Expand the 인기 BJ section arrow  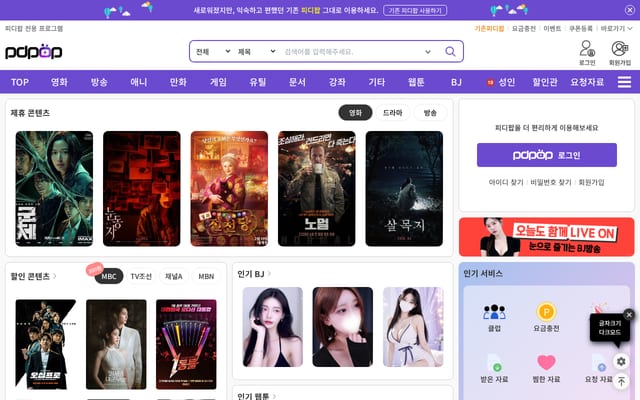269,274
